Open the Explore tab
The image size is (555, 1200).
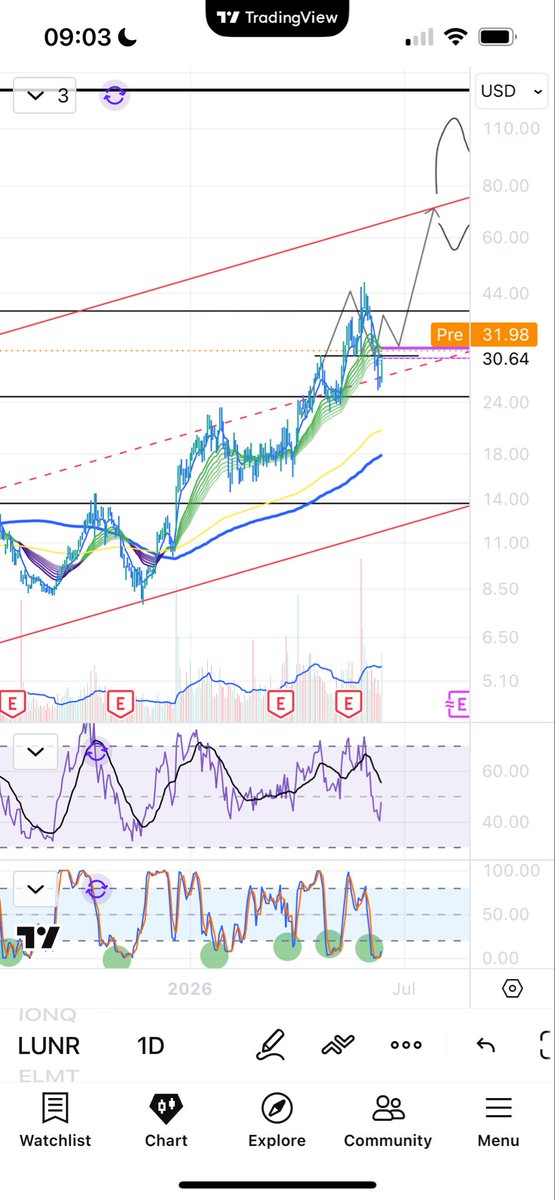[277, 1120]
